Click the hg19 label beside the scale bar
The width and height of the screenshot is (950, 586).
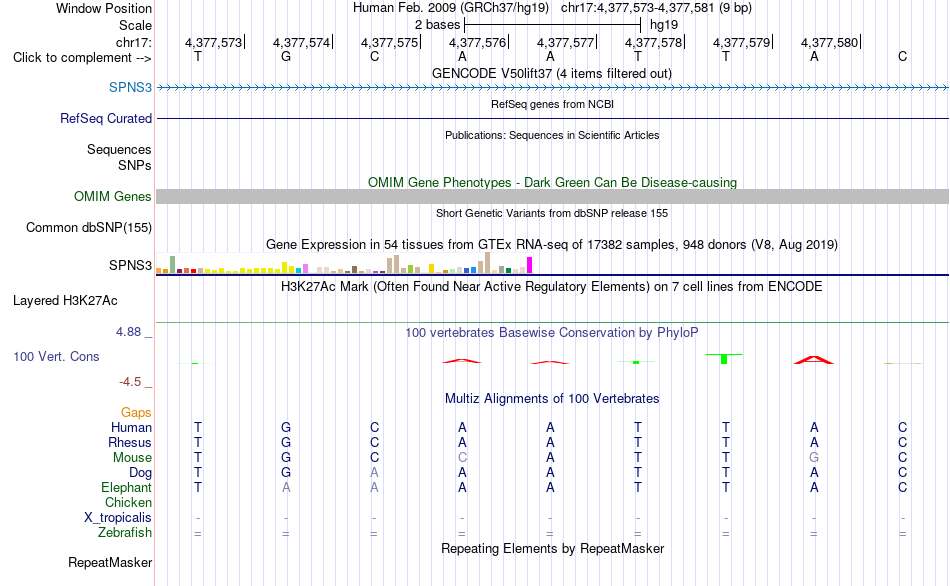664,25
